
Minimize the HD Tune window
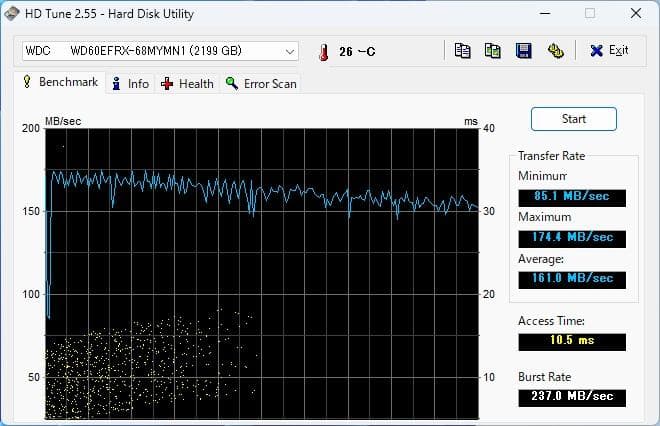(545, 14)
